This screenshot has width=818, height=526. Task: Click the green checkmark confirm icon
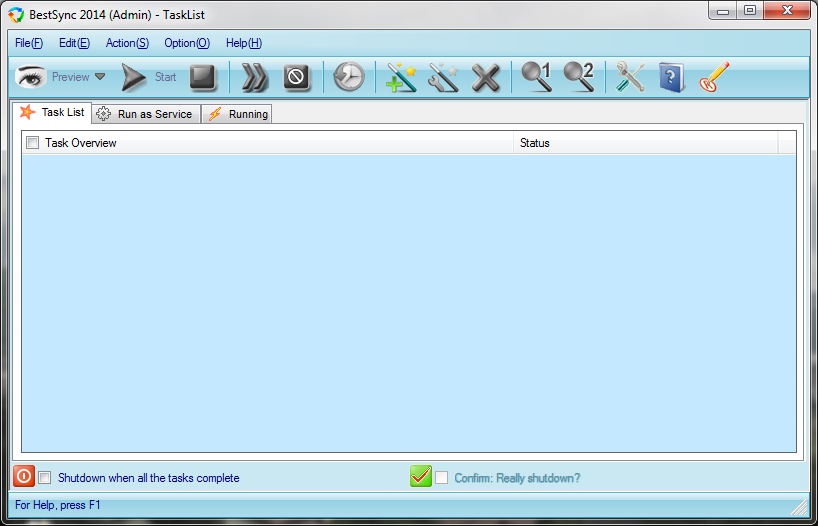pyautogui.click(x=421, y=476)
